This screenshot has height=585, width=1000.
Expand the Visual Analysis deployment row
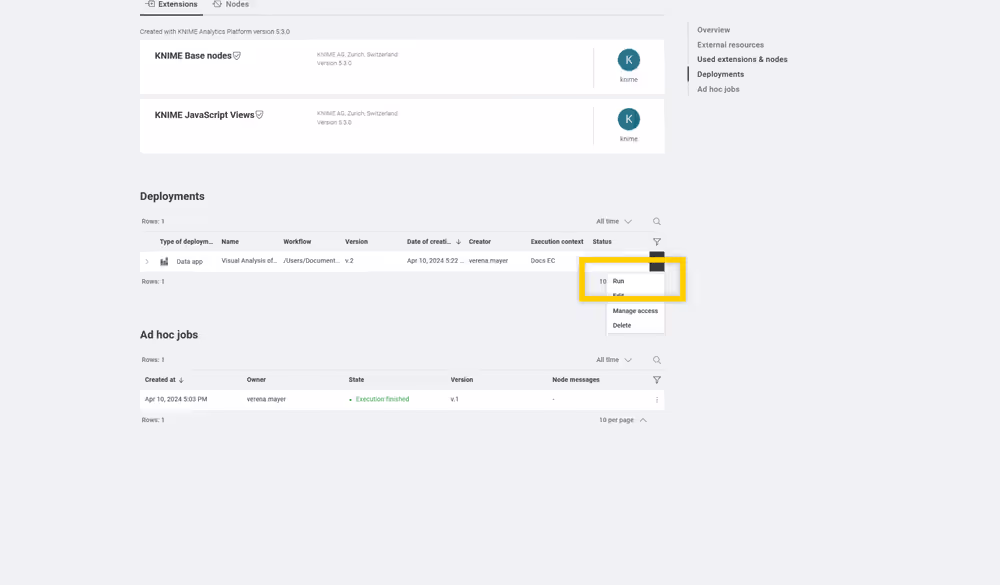tap(147, 261)
